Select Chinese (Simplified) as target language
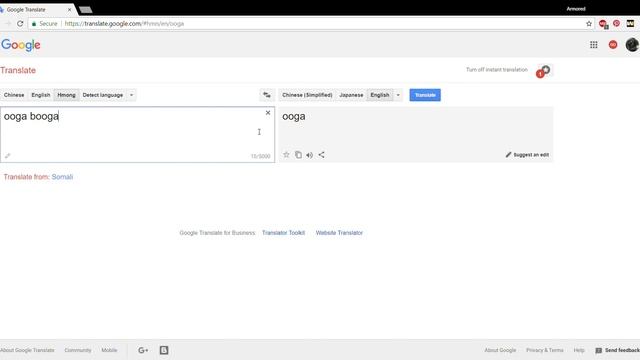The width and height of the screenshot is (640, 360). pos(307,95)
